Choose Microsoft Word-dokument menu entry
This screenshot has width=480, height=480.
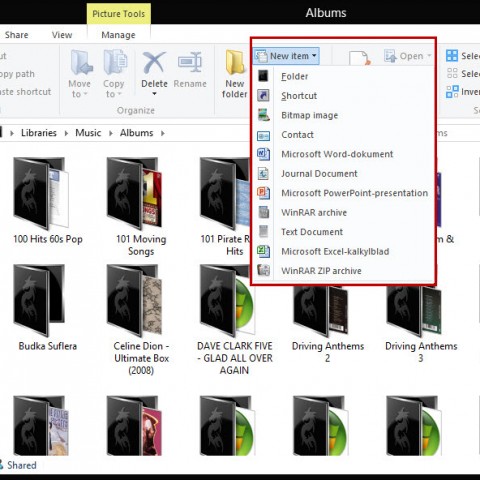343,154
